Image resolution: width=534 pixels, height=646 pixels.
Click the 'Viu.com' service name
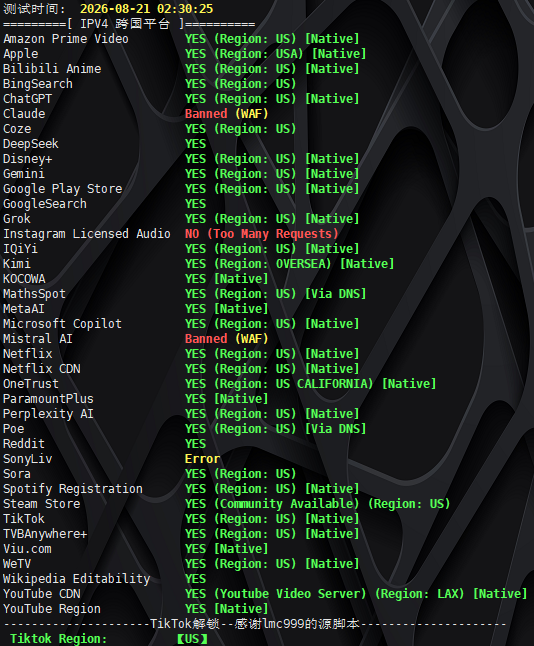[28, 549]
